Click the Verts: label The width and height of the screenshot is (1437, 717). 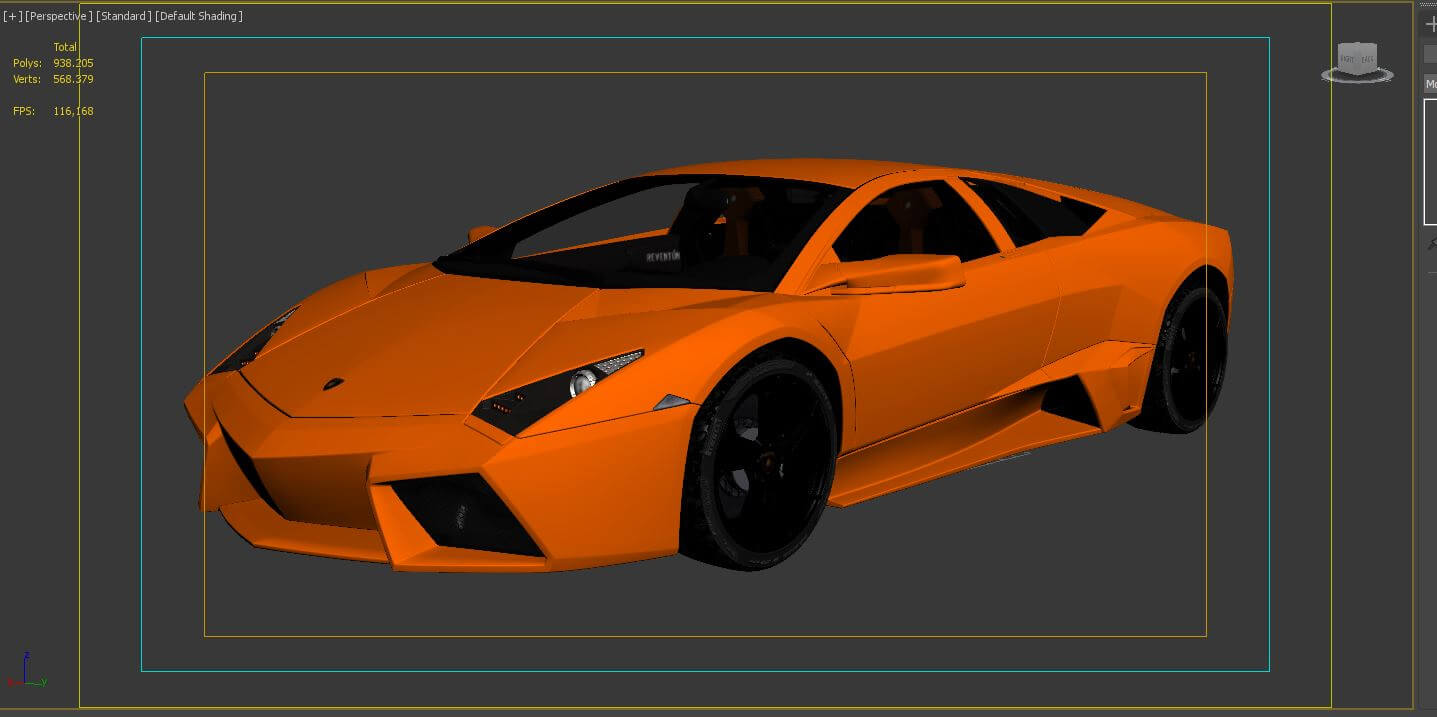(x=26, y=79)
